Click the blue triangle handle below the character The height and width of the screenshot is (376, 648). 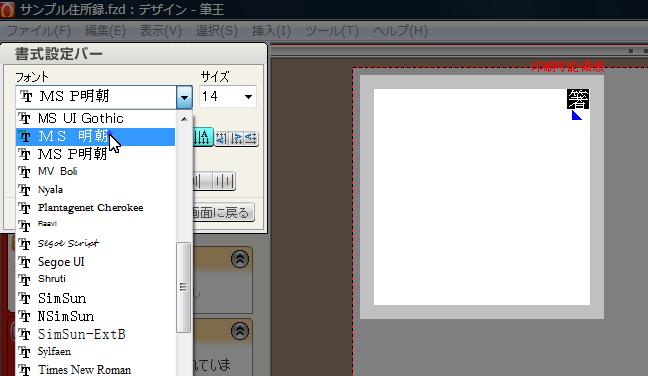(577, 115)
